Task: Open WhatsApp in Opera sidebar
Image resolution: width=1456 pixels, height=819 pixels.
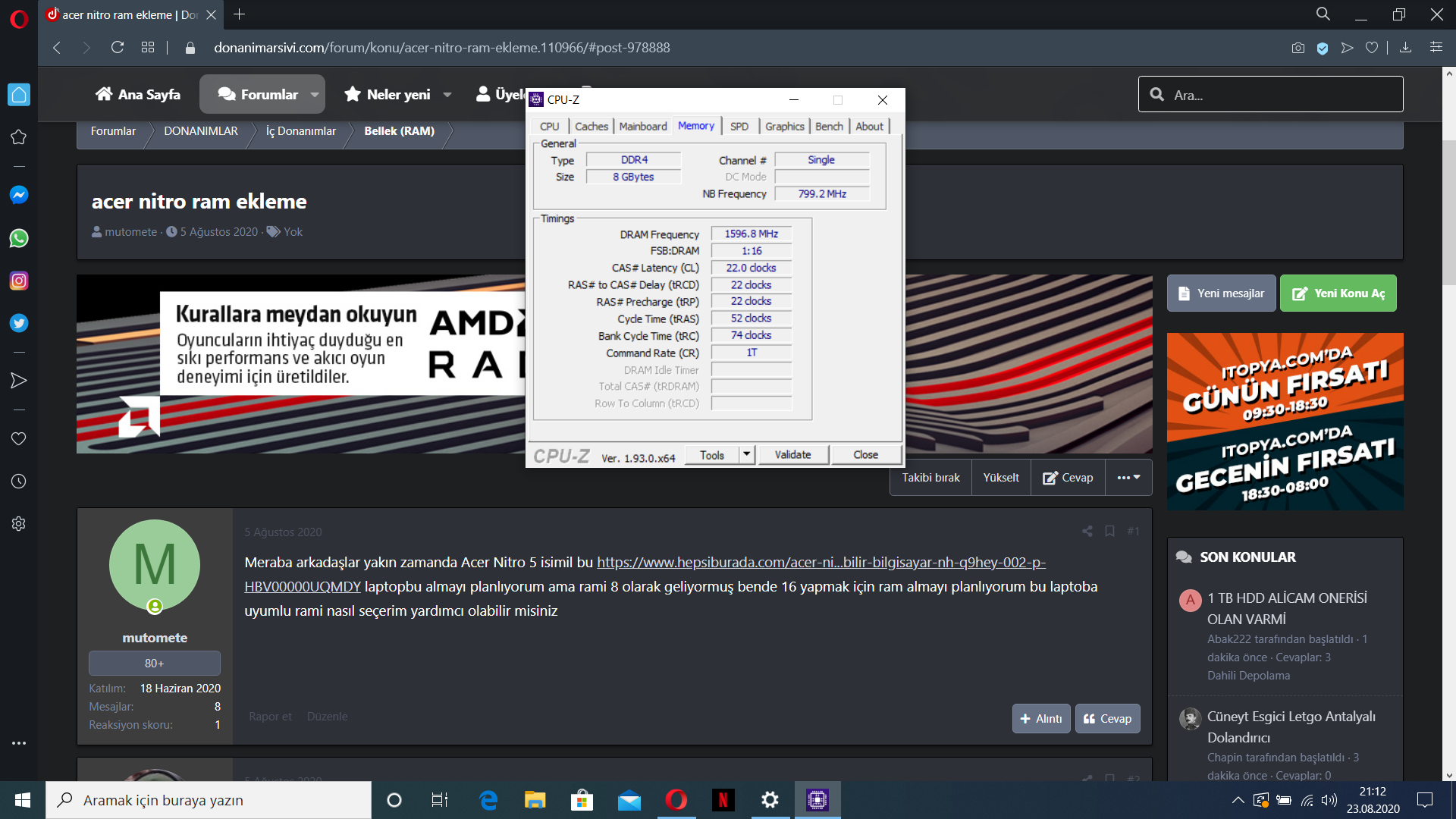Action: pos(19,238)
